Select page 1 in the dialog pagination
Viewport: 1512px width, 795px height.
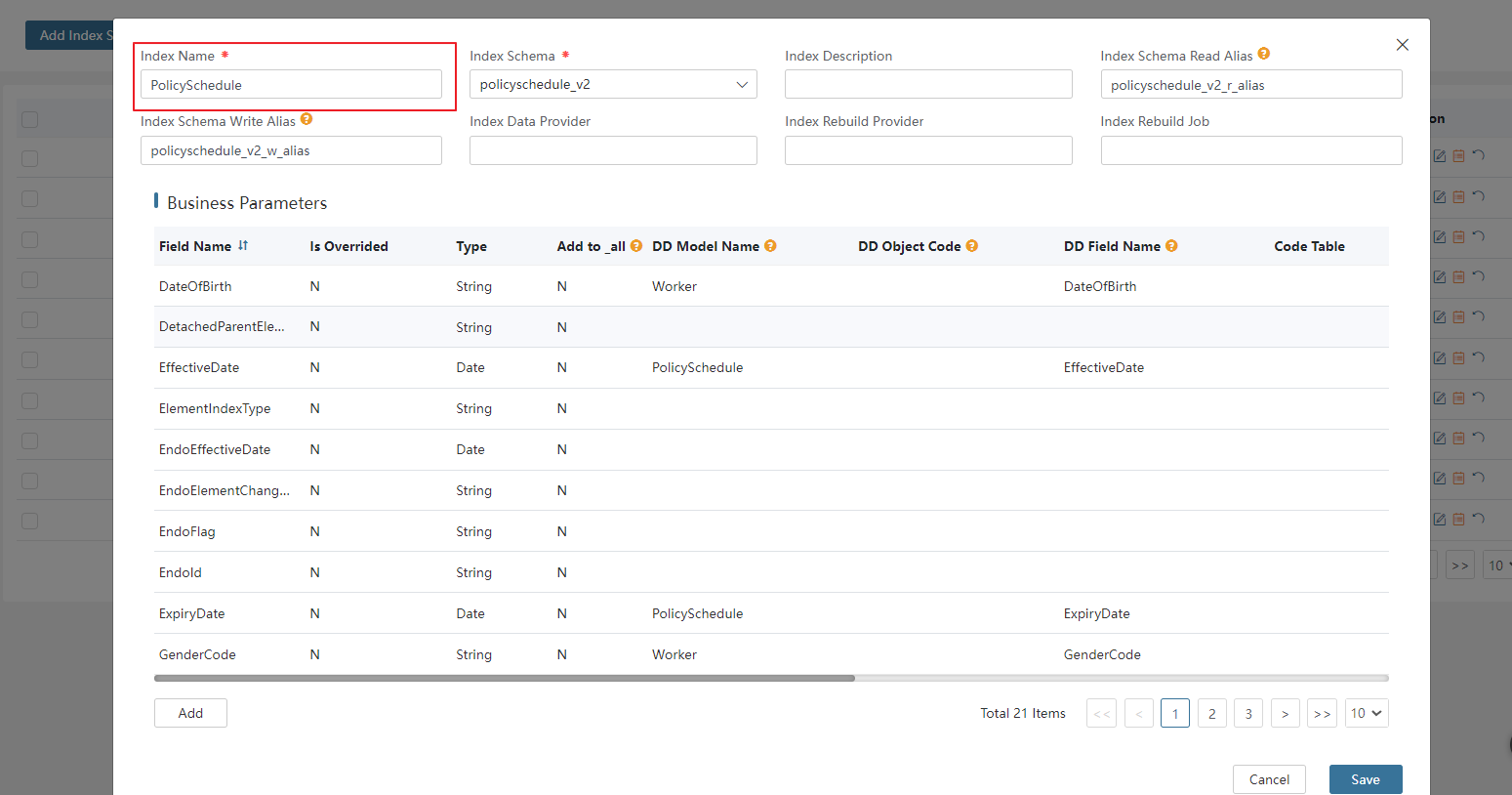click(1175, 713)
